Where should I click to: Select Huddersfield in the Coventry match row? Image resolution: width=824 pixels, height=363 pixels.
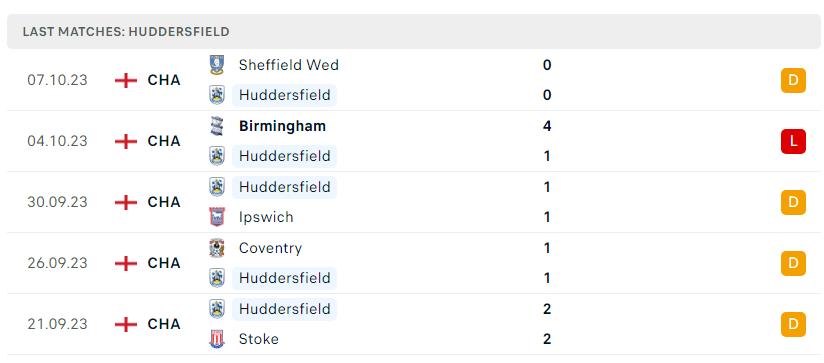[x=284, y=278]
